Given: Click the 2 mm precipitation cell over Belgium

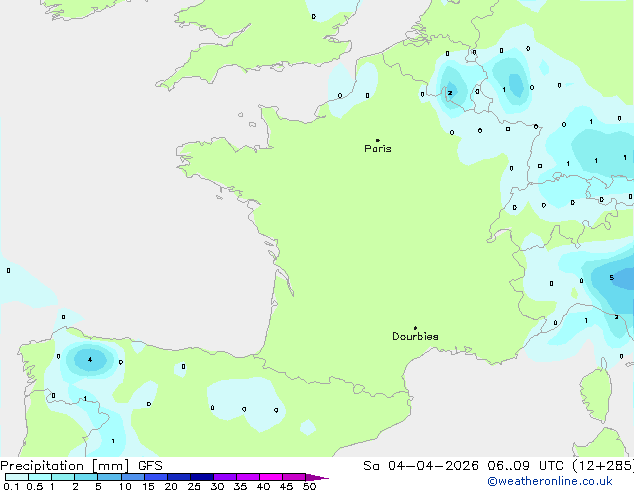Looking at the screenshot, I should pos(450,93).
